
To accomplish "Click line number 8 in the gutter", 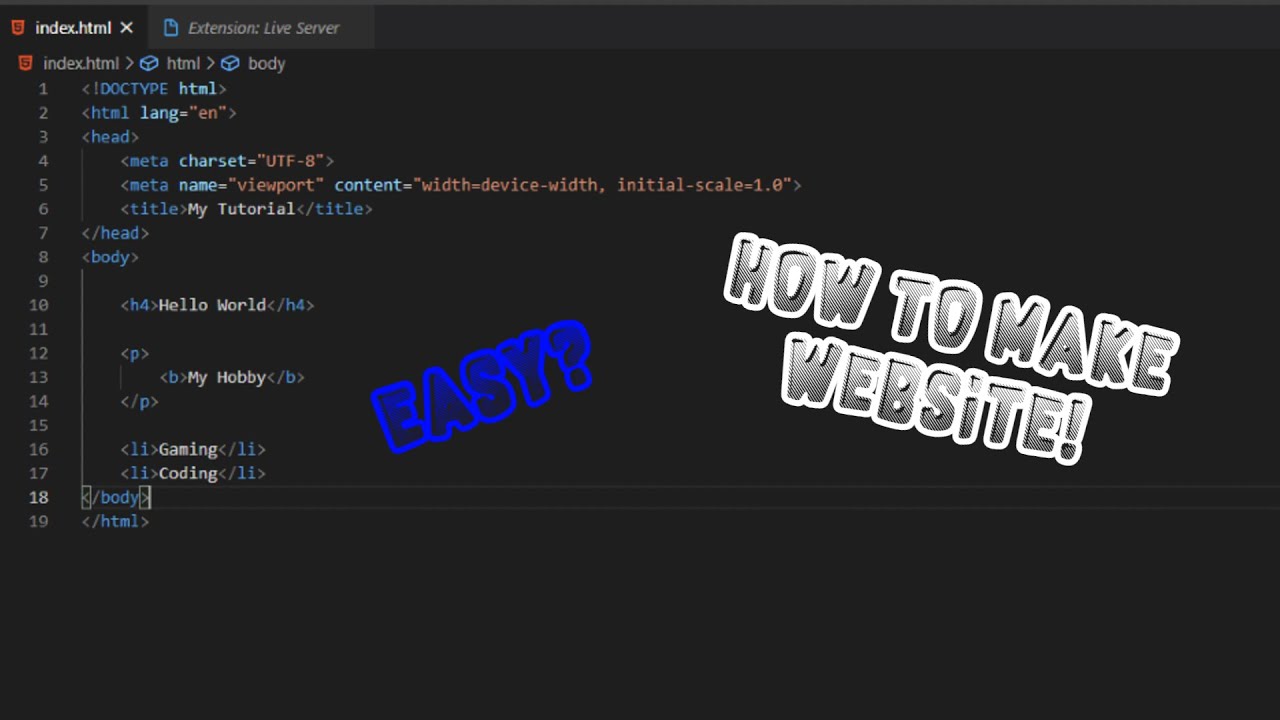I will coord(43,257).
